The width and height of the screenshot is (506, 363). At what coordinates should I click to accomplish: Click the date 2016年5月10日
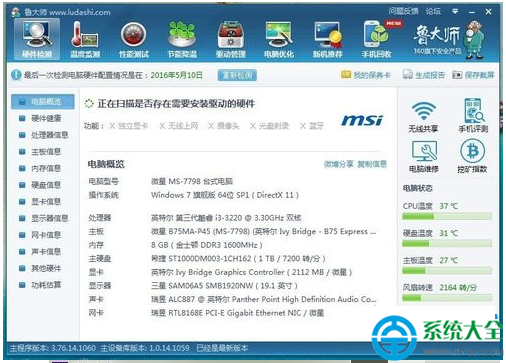177,75
